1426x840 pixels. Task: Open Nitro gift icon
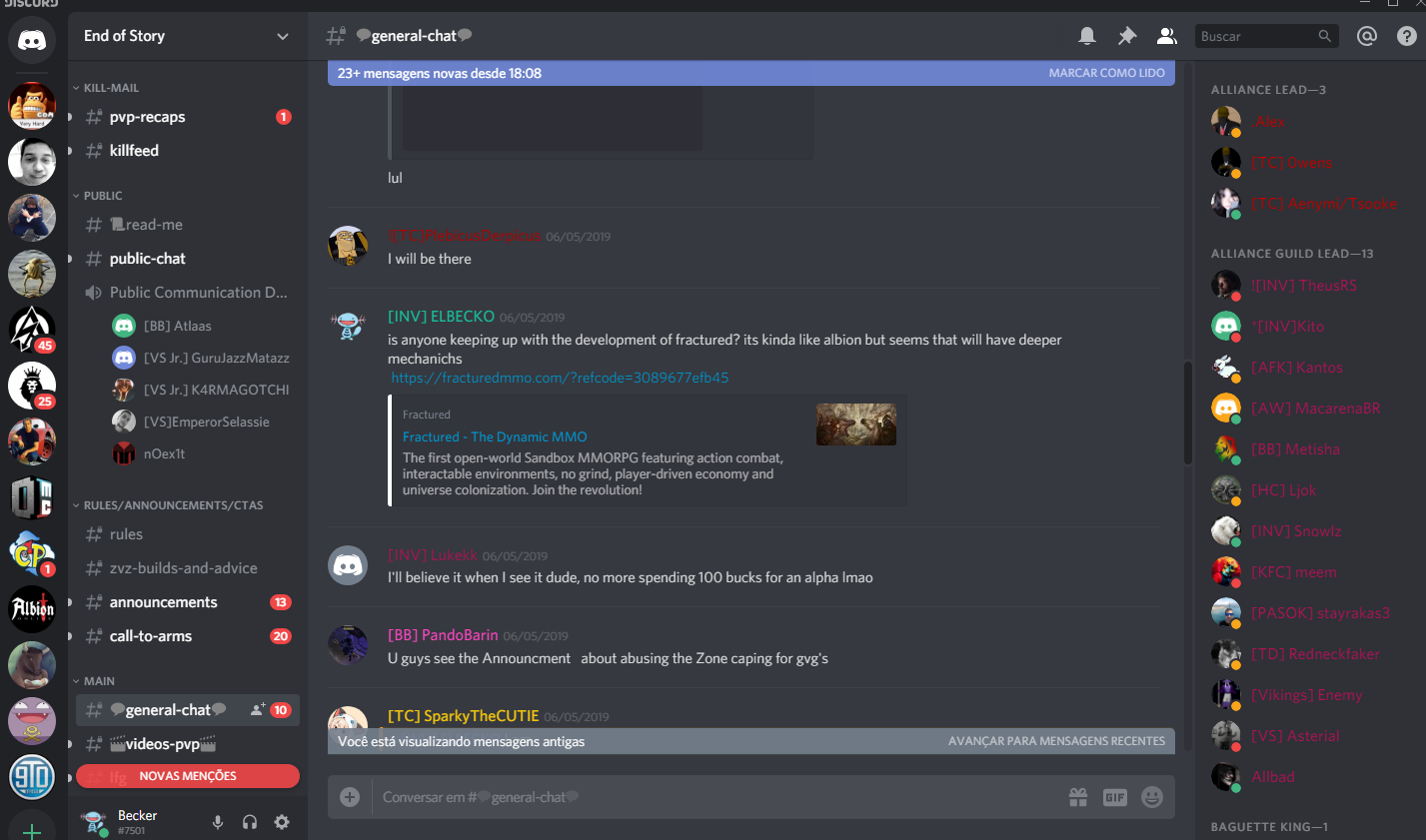1077,797
